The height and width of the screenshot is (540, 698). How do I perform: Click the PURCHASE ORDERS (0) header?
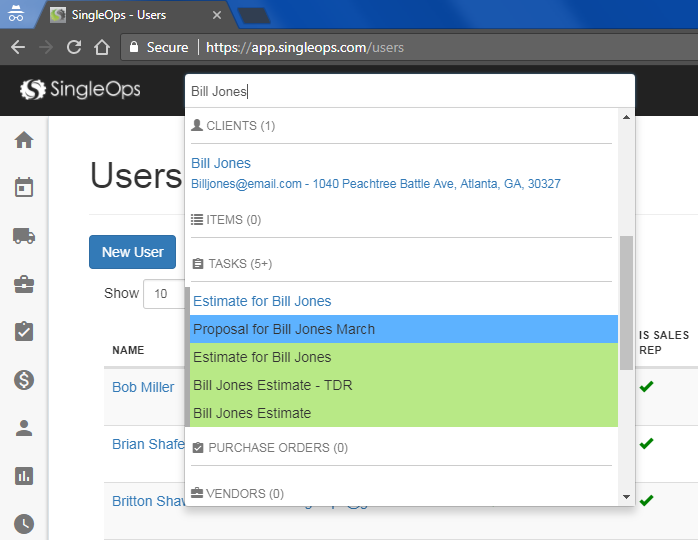tap(270, 448)
